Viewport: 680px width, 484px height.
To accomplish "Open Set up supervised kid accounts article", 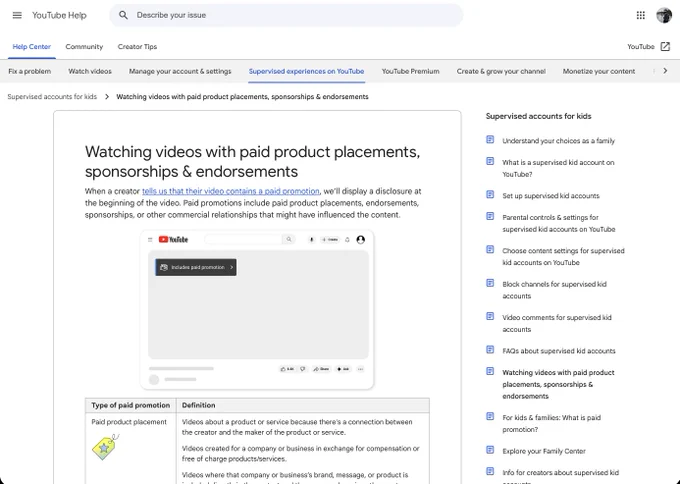I will pyautogui.click(x=551, y=196).
